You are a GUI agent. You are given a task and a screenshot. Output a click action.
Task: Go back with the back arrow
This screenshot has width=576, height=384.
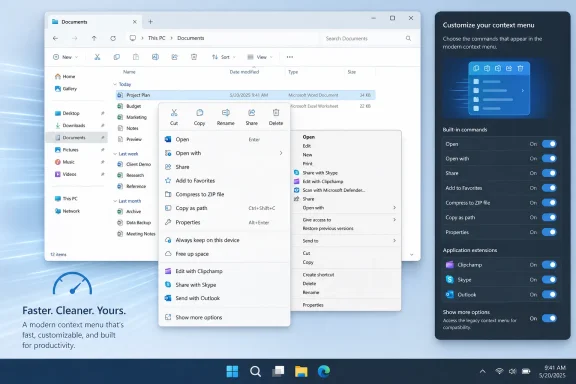point(55,38)
